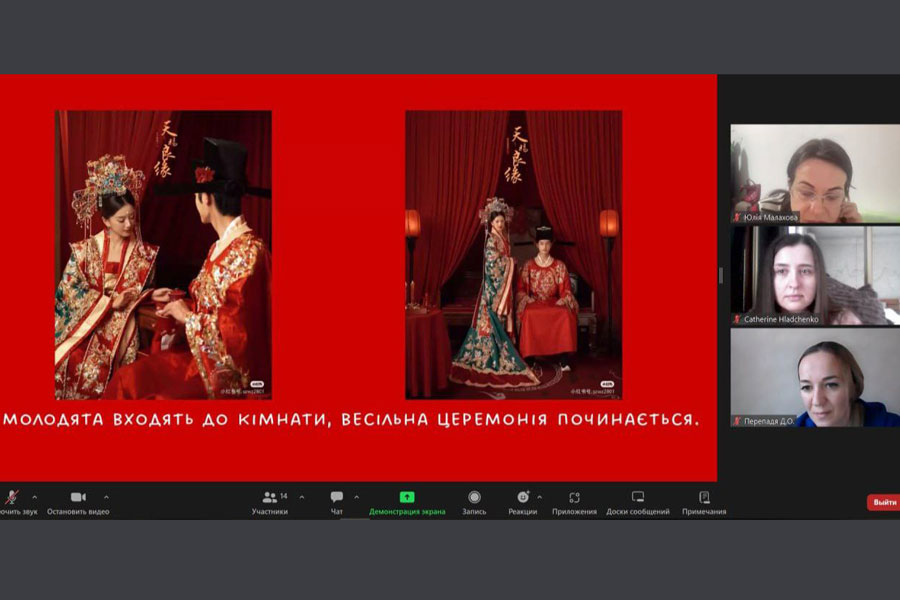
Task: Open the Примечания notes icon
Action: 704,497
